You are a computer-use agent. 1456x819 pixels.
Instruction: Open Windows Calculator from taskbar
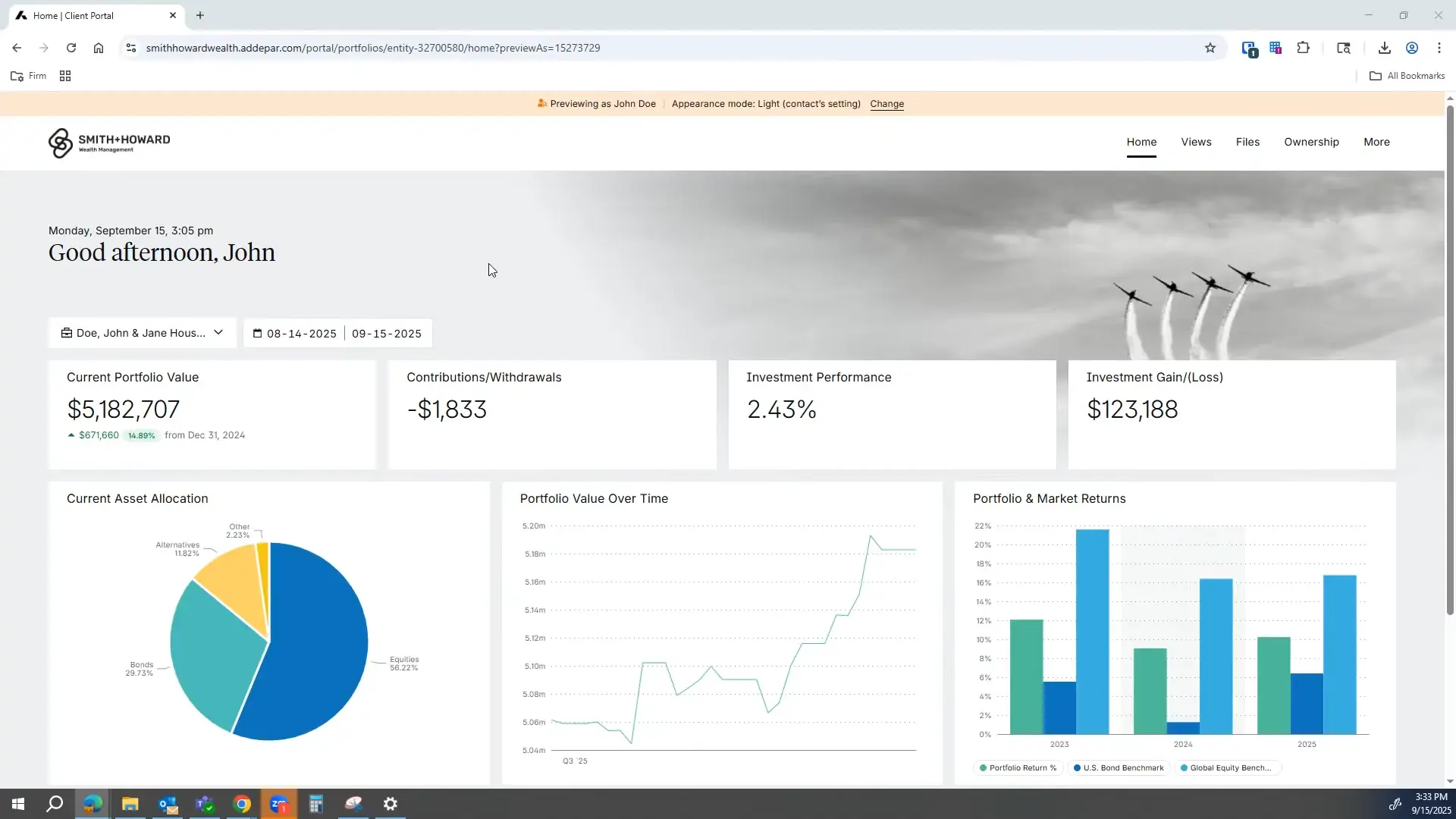click(316, 804)
